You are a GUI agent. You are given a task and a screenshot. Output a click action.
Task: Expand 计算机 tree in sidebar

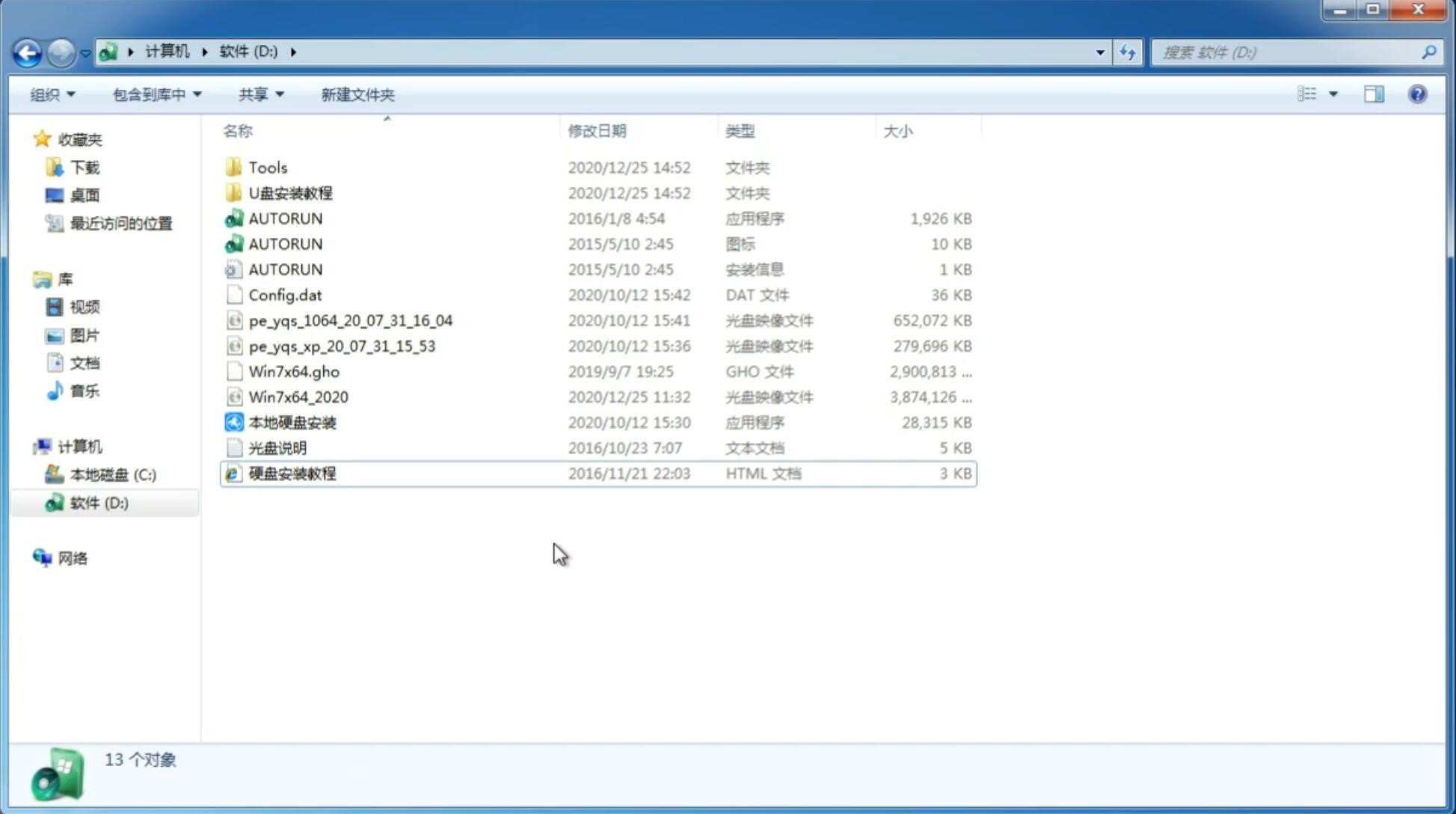tap(27, 446)
